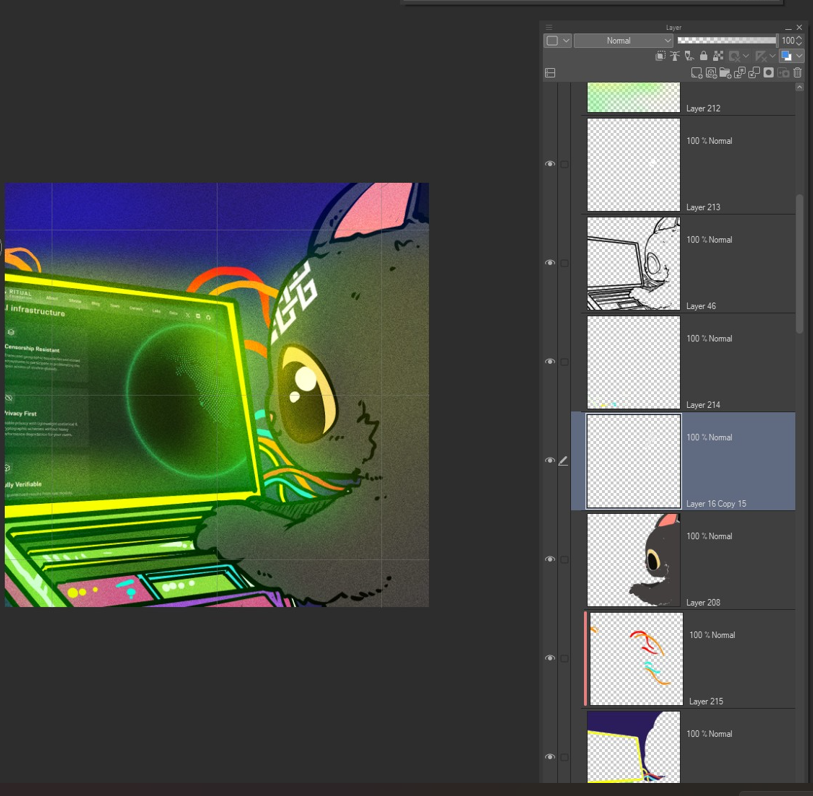The width and height of the screenshot is (813, 796).
Task: Expand the ruler showing-area dropdown arrow
Action: (x=773, y=56)
